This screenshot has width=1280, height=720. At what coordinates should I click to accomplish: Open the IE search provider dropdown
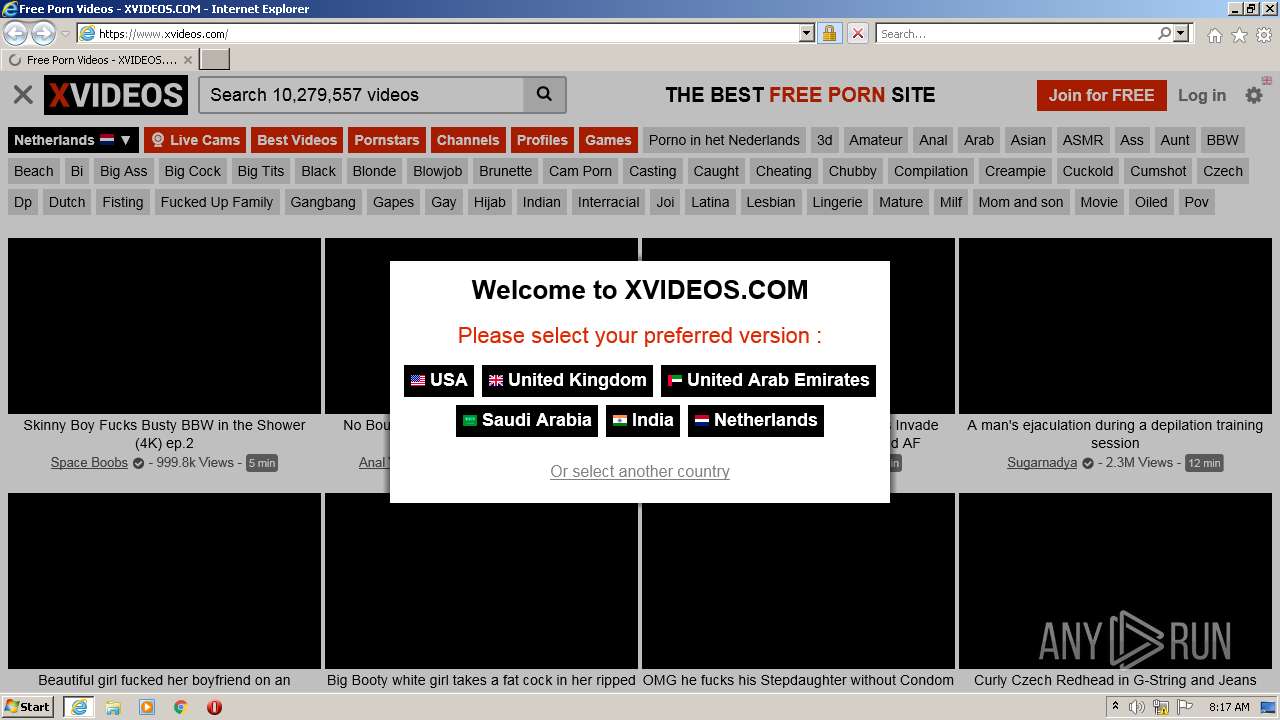coord(1181,33)
